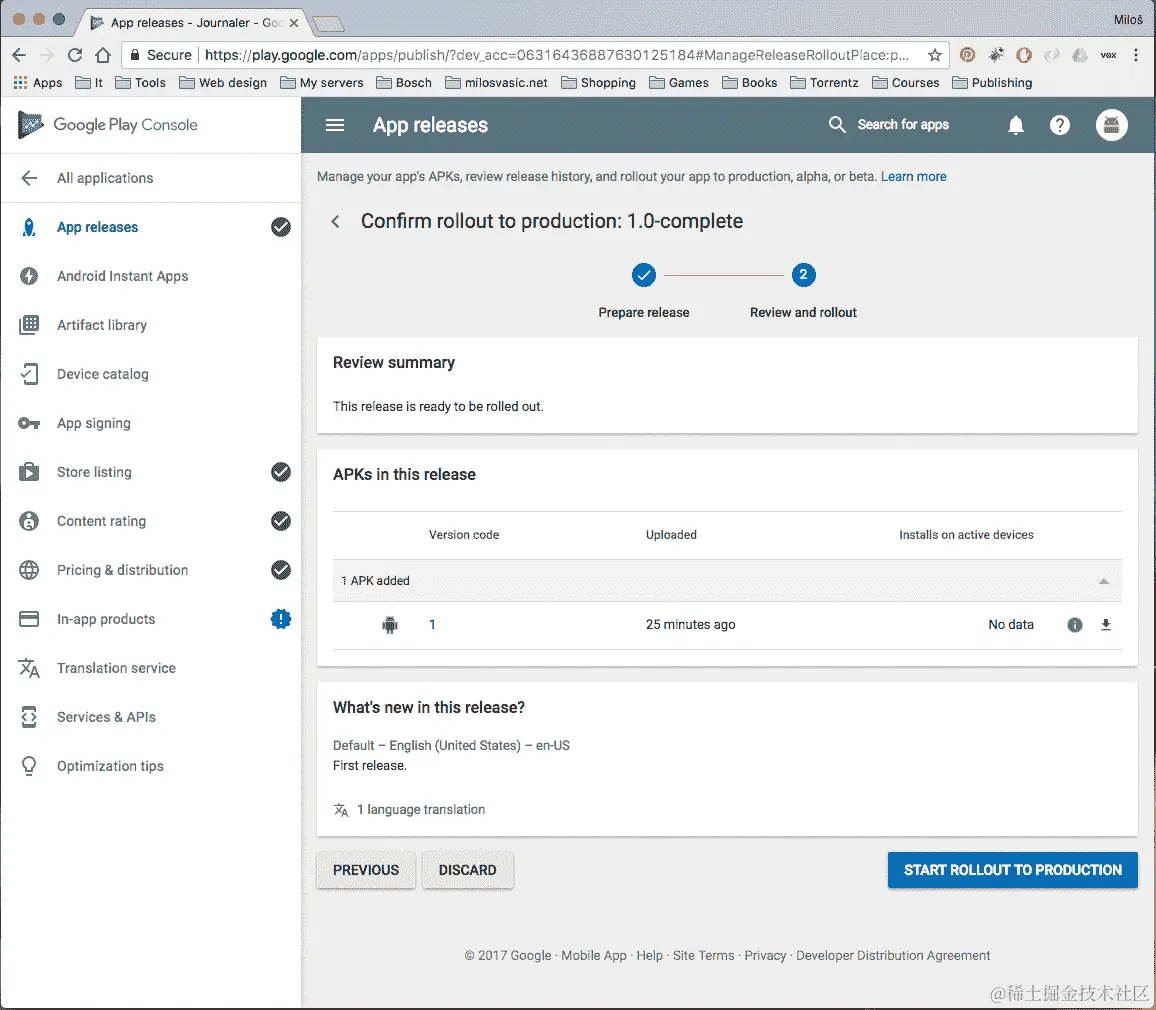Go back using the chevron beside Confirm rollout
Image resolution: width=1156 pixels, height=1010 pixels.
pos(335,221)
